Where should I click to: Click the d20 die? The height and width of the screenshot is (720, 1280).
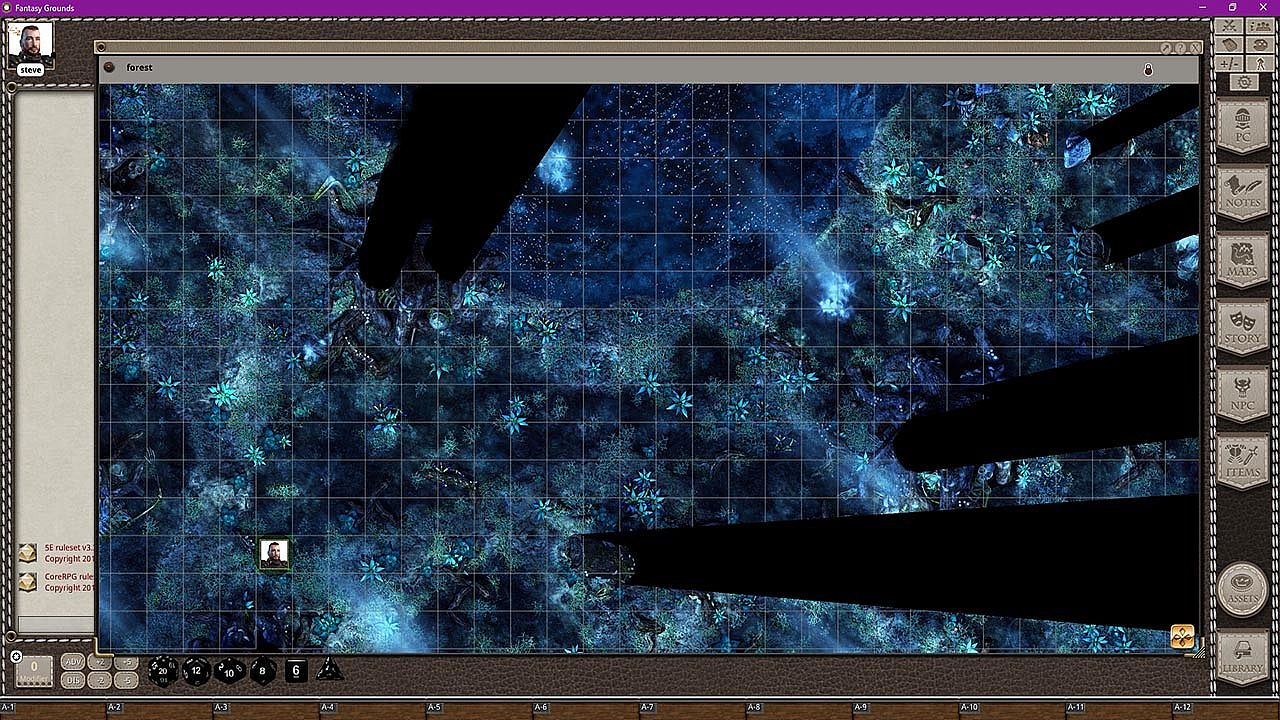162,670
